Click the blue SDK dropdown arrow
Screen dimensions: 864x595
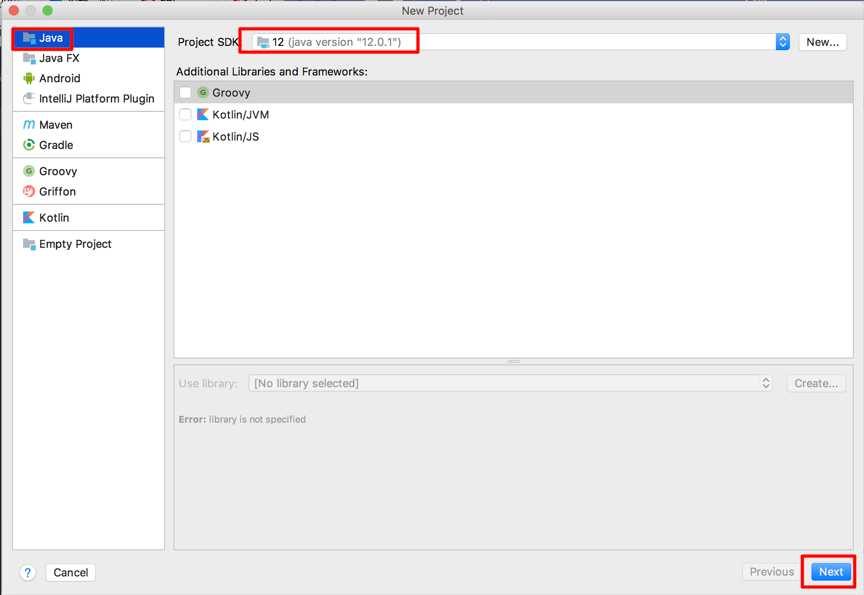(782, 42)
